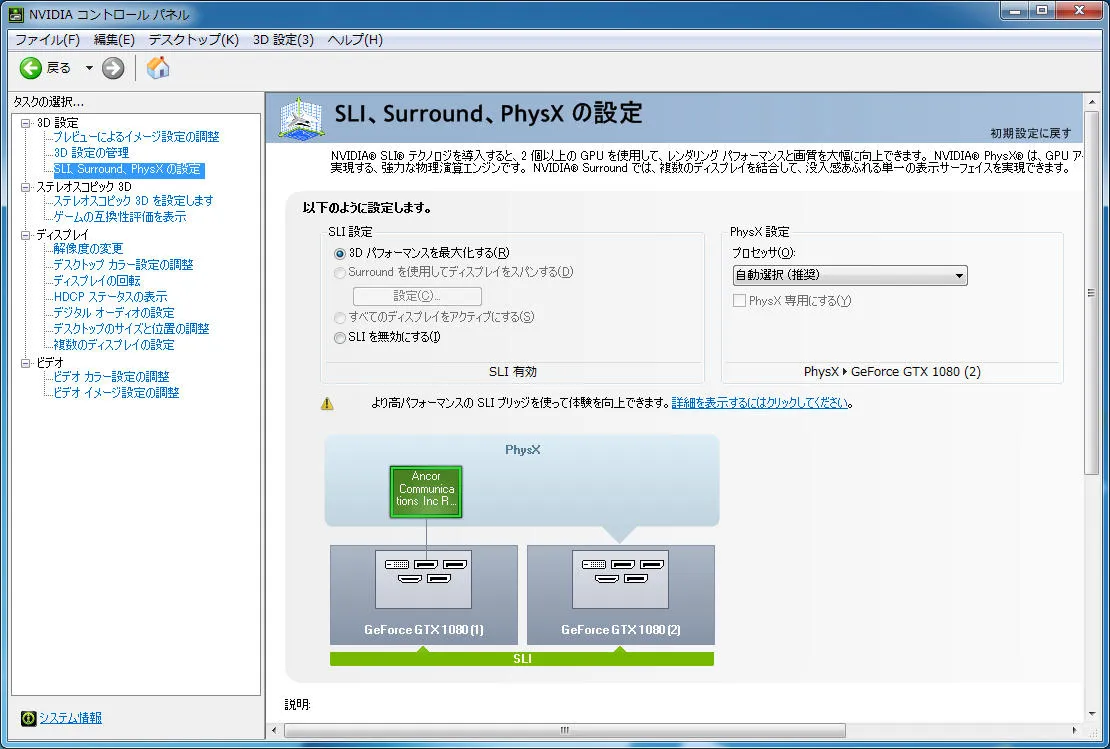This screenshot has width=1110, height=749.
Task: Collapse the ディスプレイ tree node
Action: (x=26, y=235)
